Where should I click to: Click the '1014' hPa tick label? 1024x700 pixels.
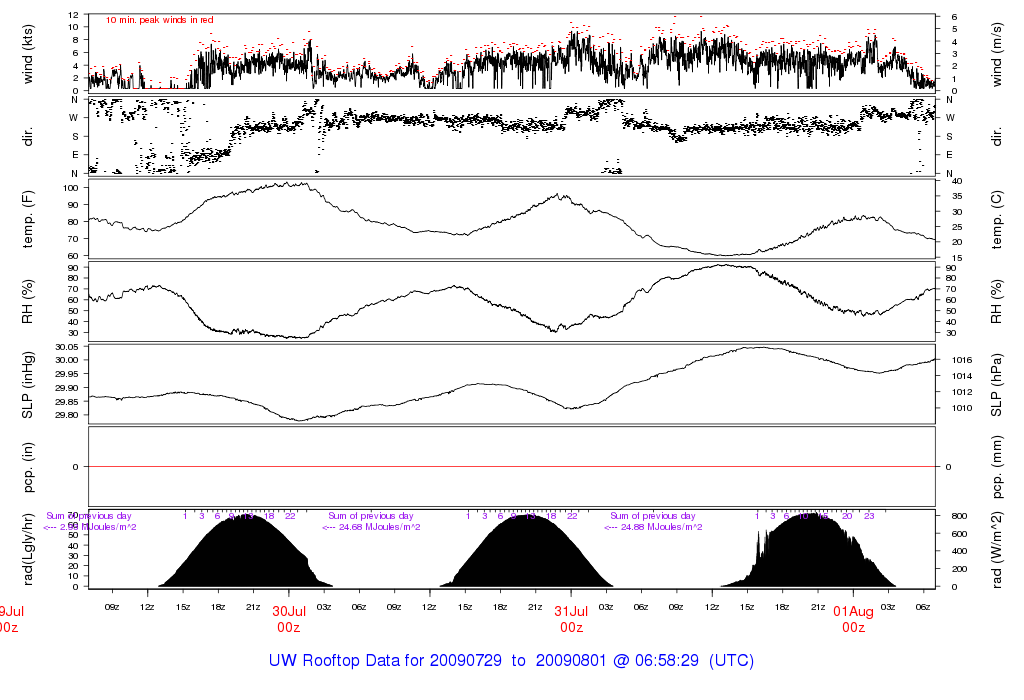pyautogui.click(x=963, y=376)
